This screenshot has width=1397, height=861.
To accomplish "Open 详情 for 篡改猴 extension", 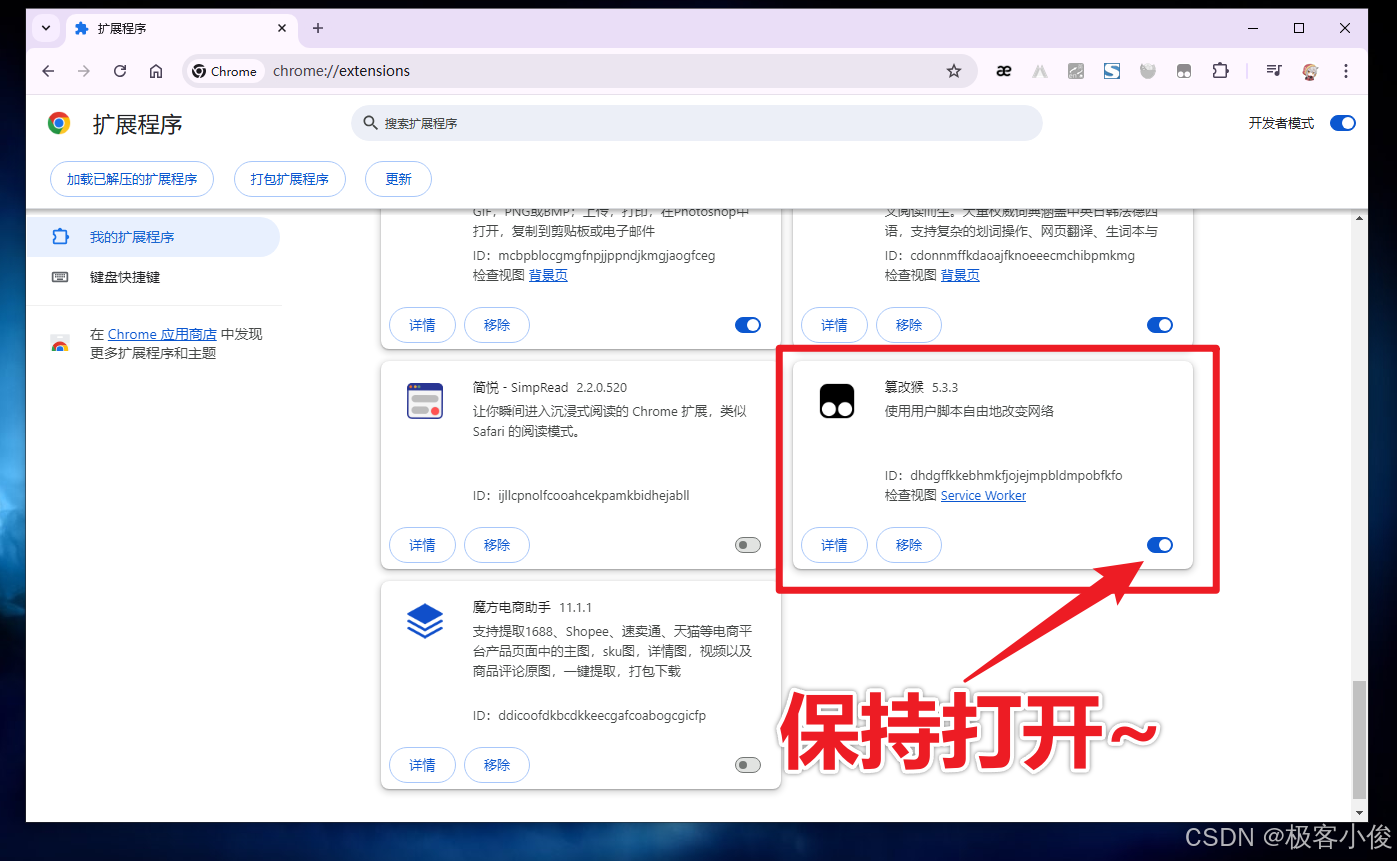I will (834, 545).
